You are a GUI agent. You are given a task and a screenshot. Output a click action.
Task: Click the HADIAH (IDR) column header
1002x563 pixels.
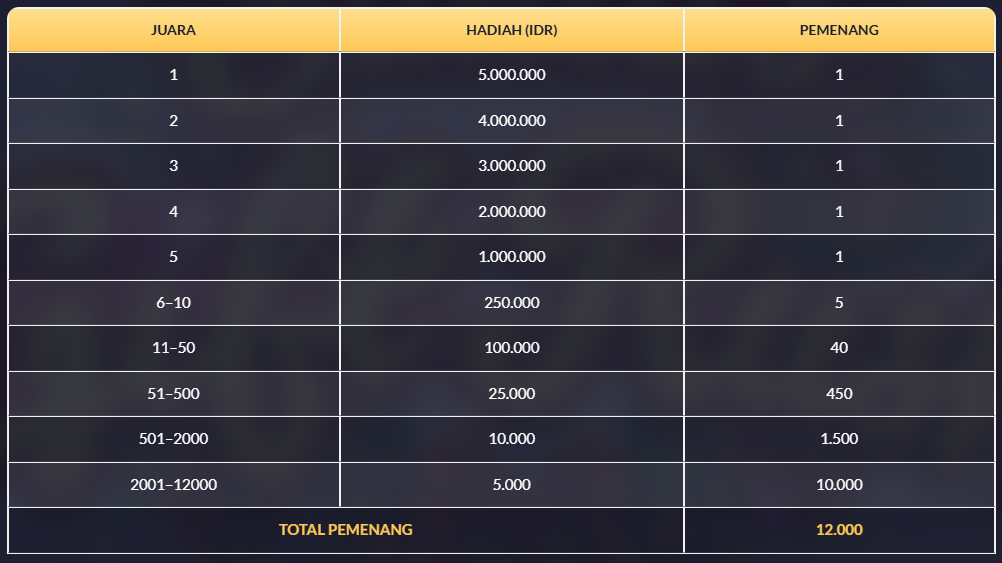(x=512, y=30)
